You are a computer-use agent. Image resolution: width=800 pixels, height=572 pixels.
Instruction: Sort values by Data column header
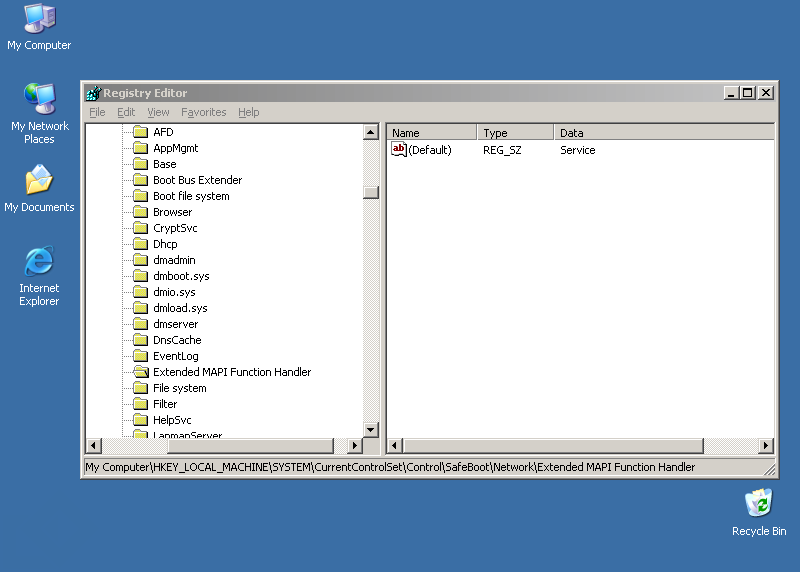(x=664, y=133)
